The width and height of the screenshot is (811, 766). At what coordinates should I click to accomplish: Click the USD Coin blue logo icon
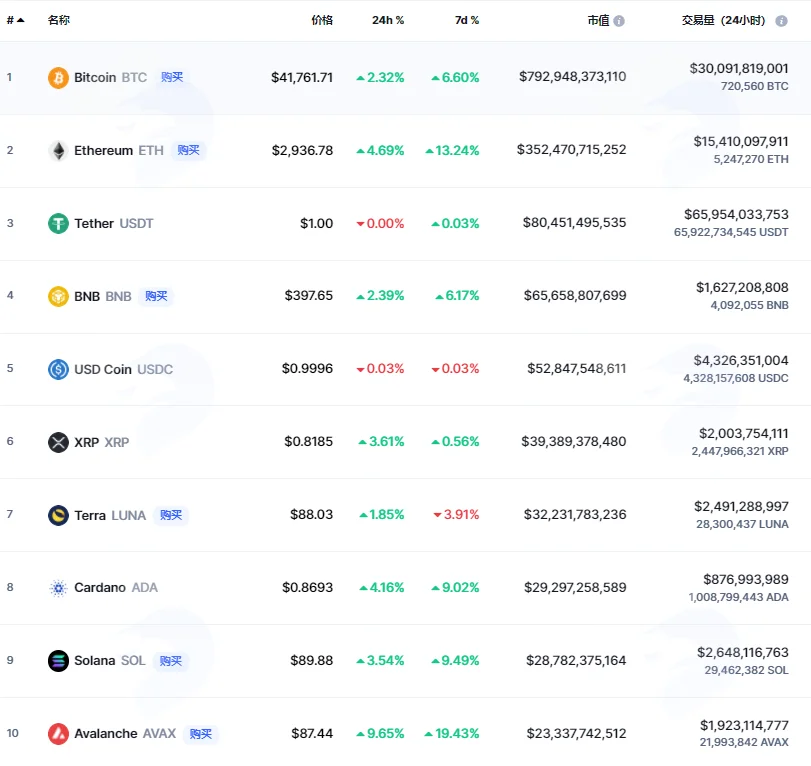click(x=58, y=369)
